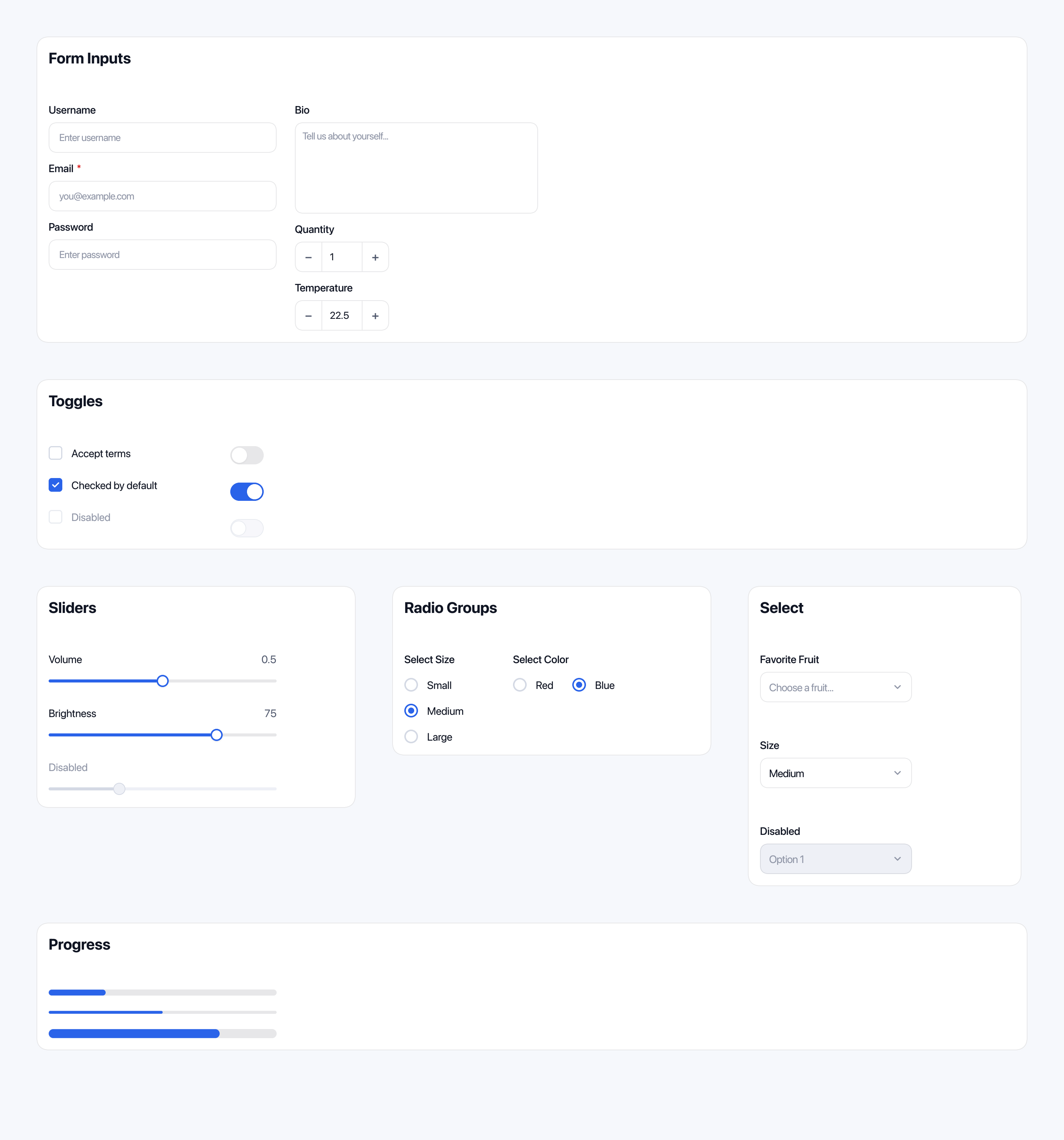The image size is (1064, 1140).
Task: Click the disabled checkbox in Toggles
Action: [x=55, y=517]
